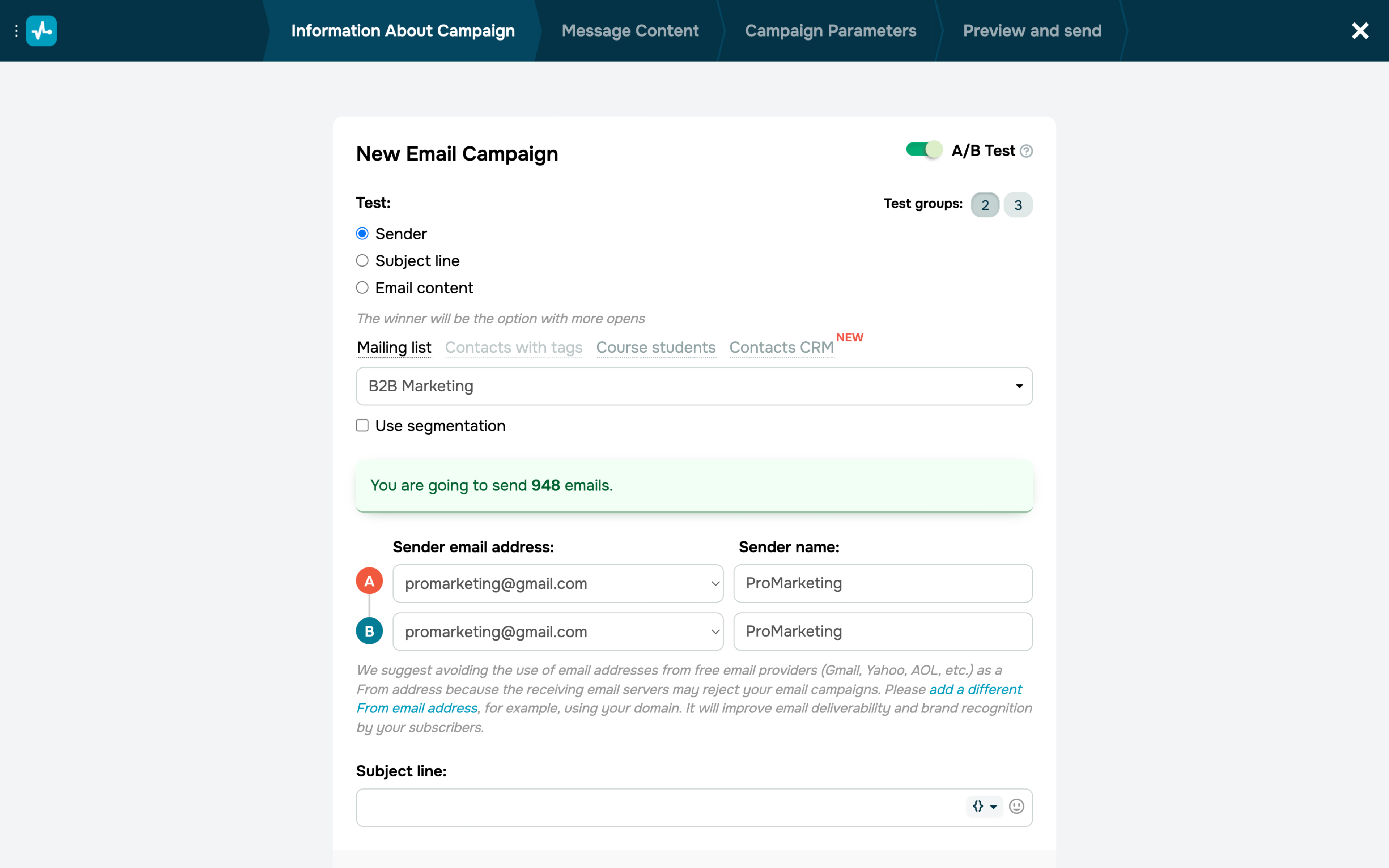Close the campaign wizard with X
The image size is (1389, 868).
click(1360, 30)
